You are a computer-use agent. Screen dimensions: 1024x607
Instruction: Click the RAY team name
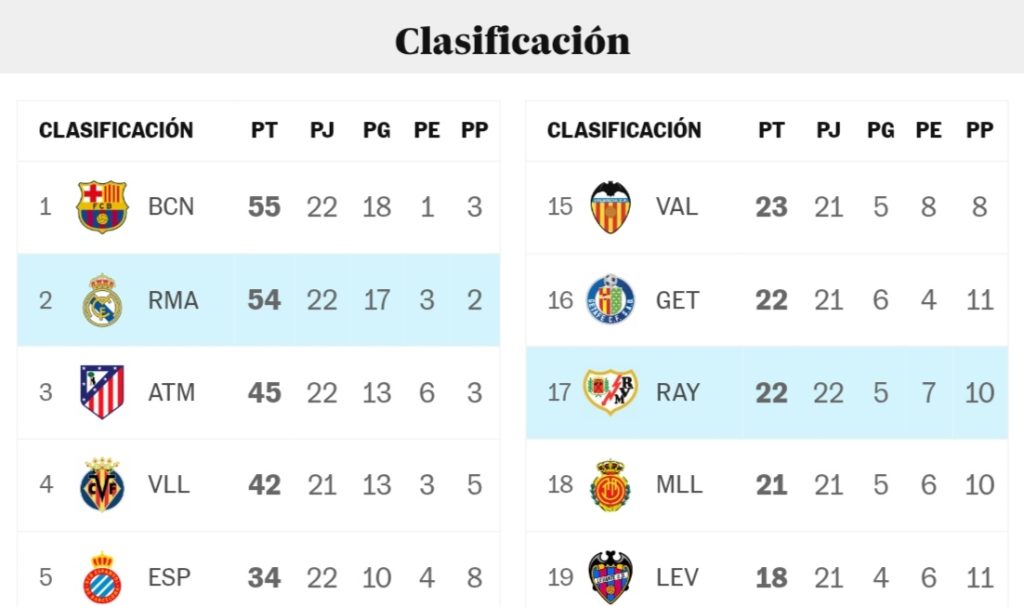click(677, 392)
